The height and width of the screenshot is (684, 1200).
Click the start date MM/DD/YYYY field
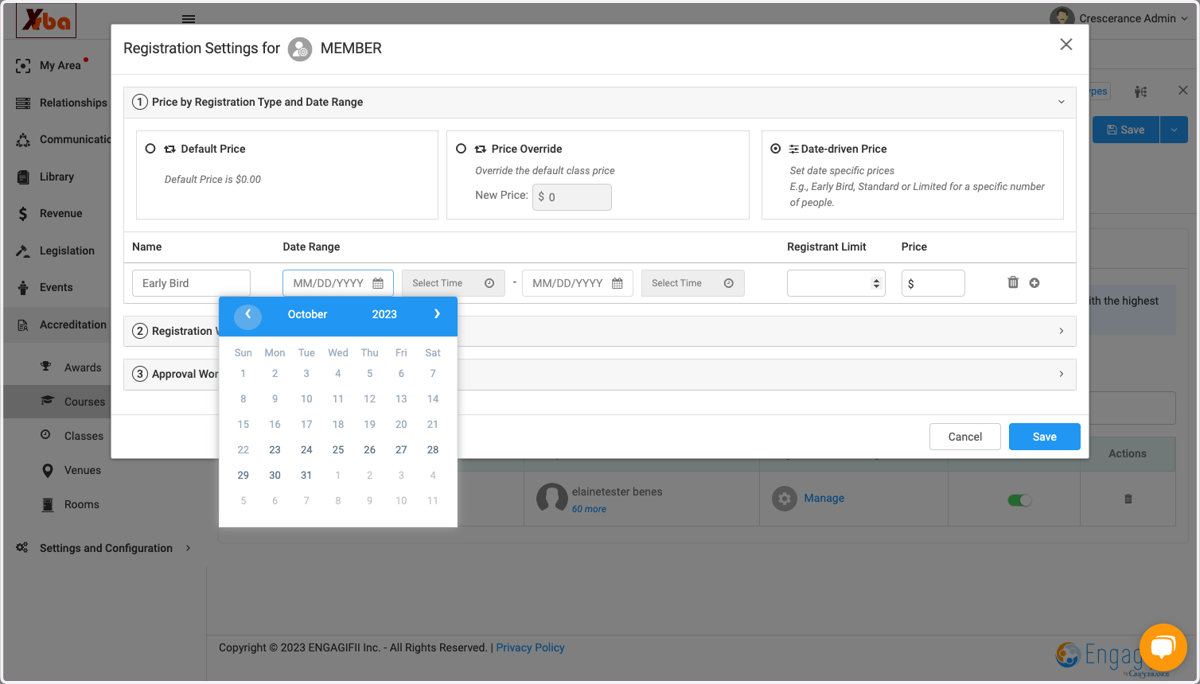coord(338,283)
